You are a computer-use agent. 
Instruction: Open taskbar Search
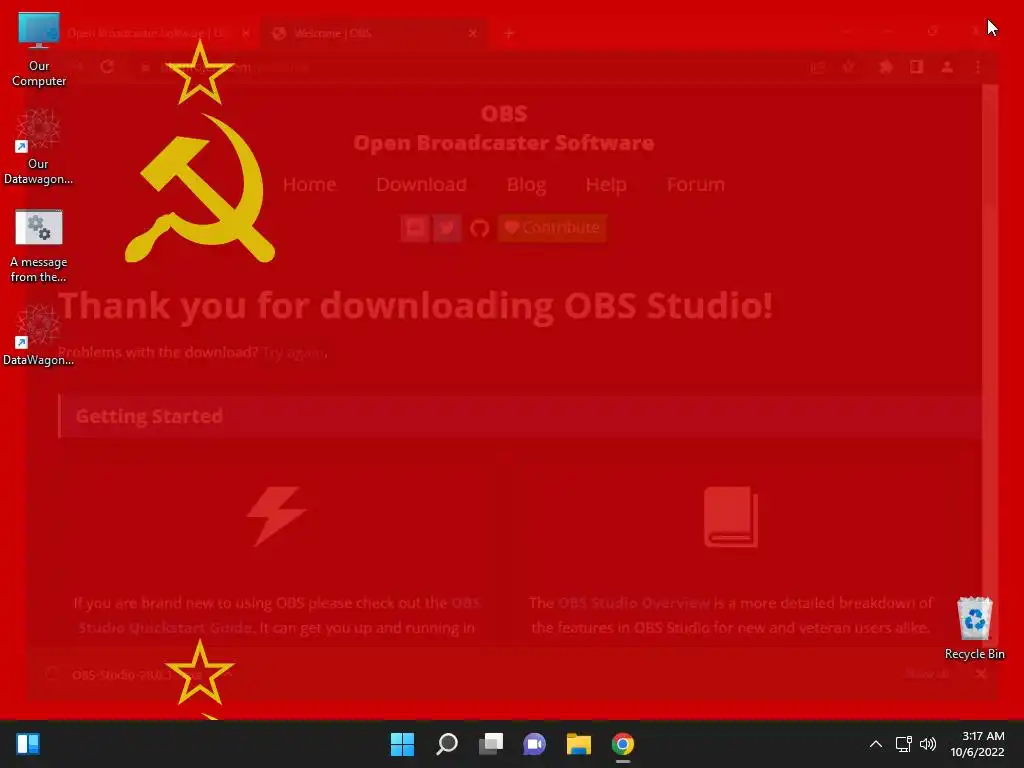[447, 744]
